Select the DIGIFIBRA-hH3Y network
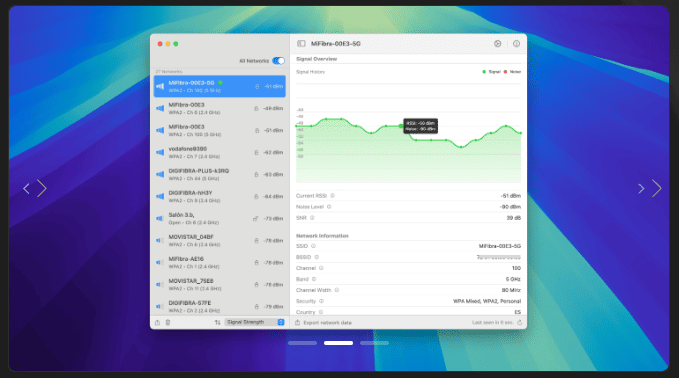 pyautogui.click(x=220, y=197)
